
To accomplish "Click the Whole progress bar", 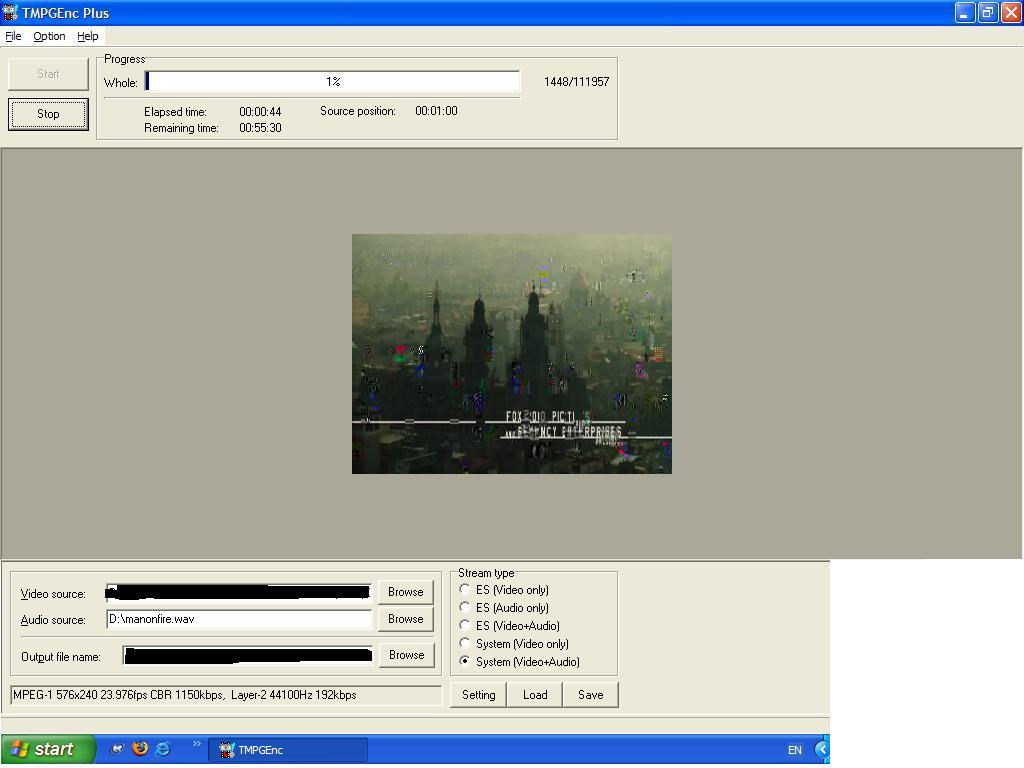I will 332,82.
